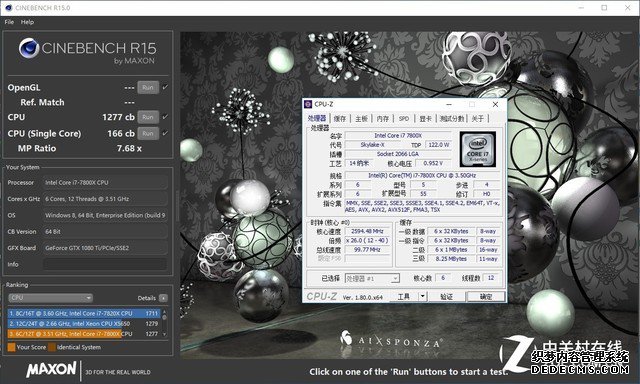Click the Intel Core i7 badge image
Viewport: 640px width, 384px height.
click(478, 149)
